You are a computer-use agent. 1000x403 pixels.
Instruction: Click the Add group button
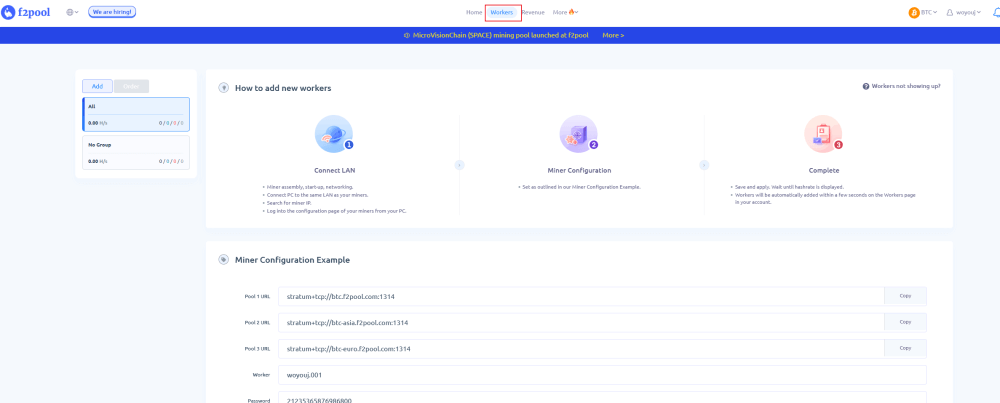(x=97, y=86)
